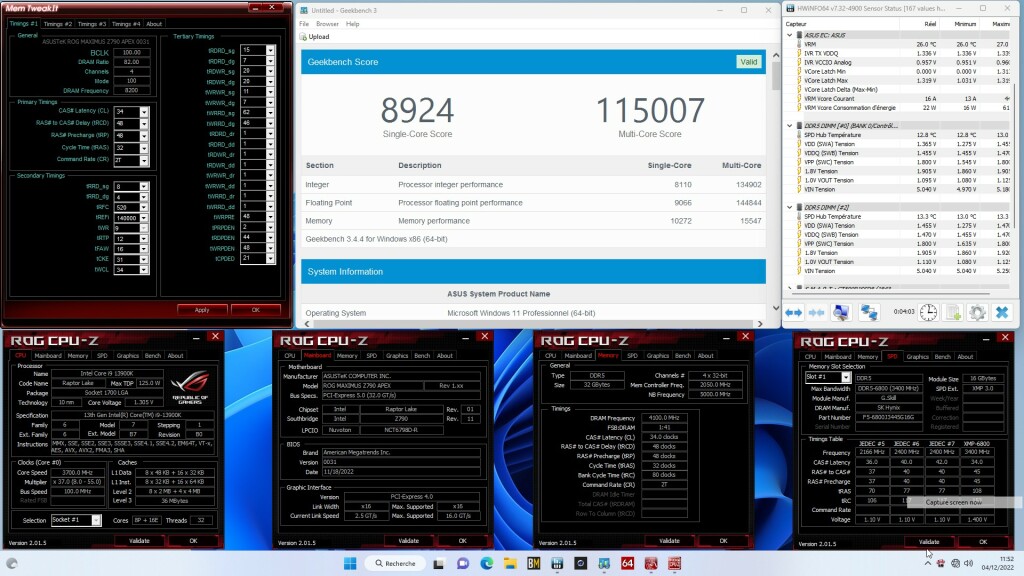The width and height of the screenshot is (1024, 576).
Task: Switch to Timings #2 tab
Action: point(57,24)
